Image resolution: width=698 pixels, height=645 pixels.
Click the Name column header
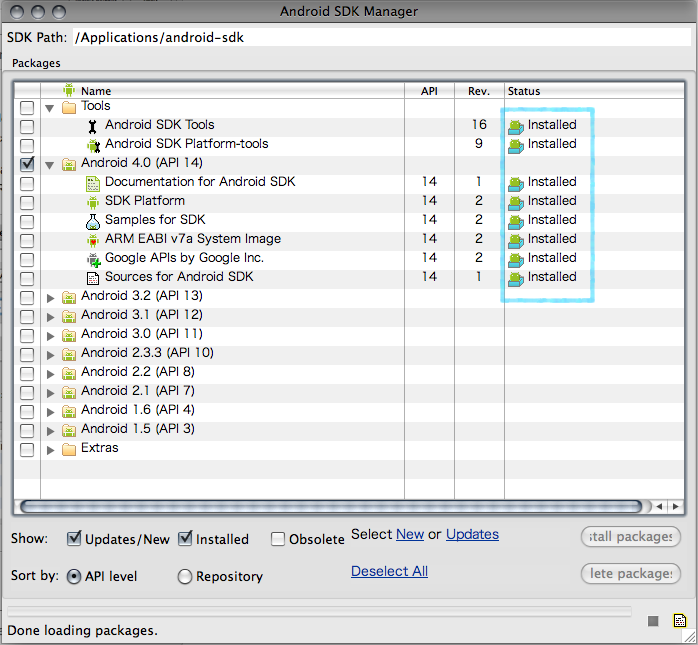tap(223, 91)
